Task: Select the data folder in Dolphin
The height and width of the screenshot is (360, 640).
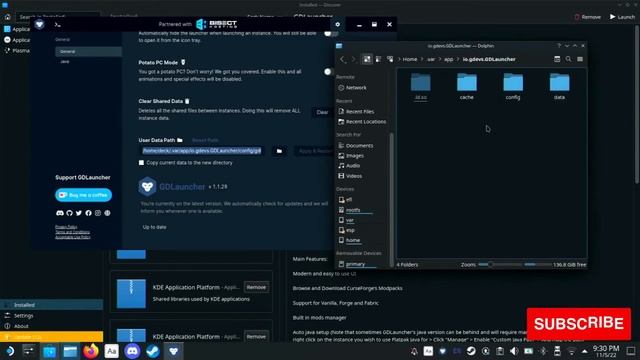Action: [x=559, y=86]
